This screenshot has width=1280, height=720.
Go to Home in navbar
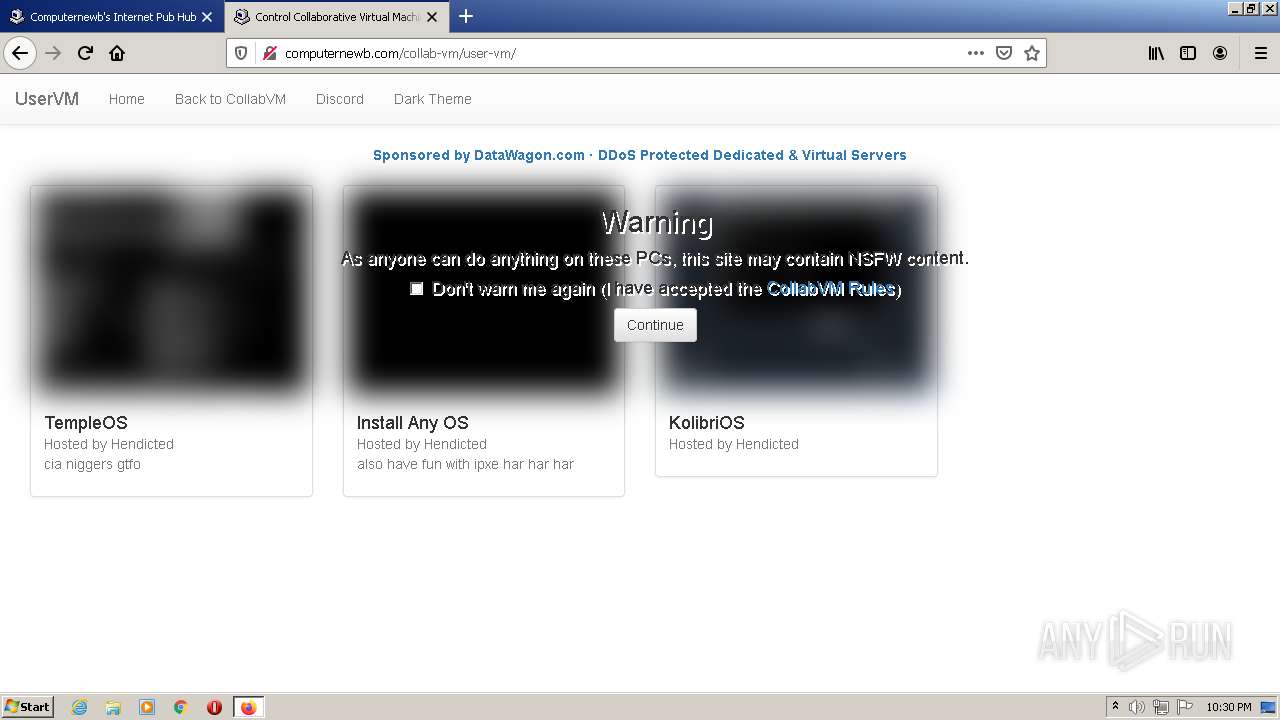tap(127, 99)
